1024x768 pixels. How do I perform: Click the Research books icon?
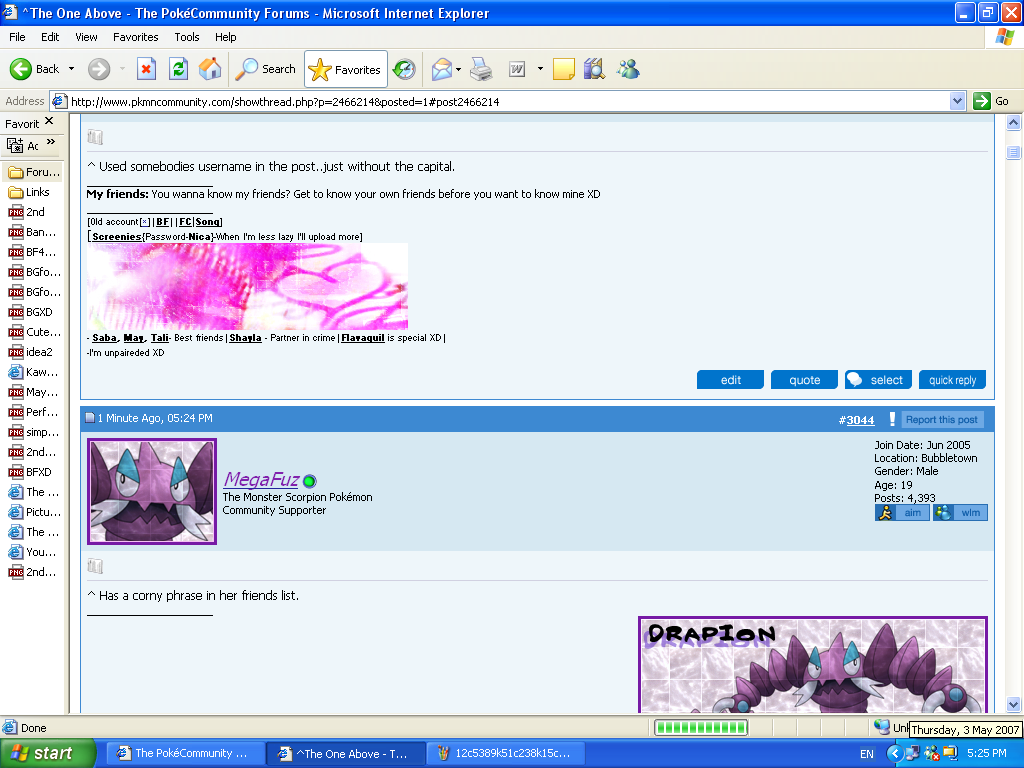pos(594,69)
